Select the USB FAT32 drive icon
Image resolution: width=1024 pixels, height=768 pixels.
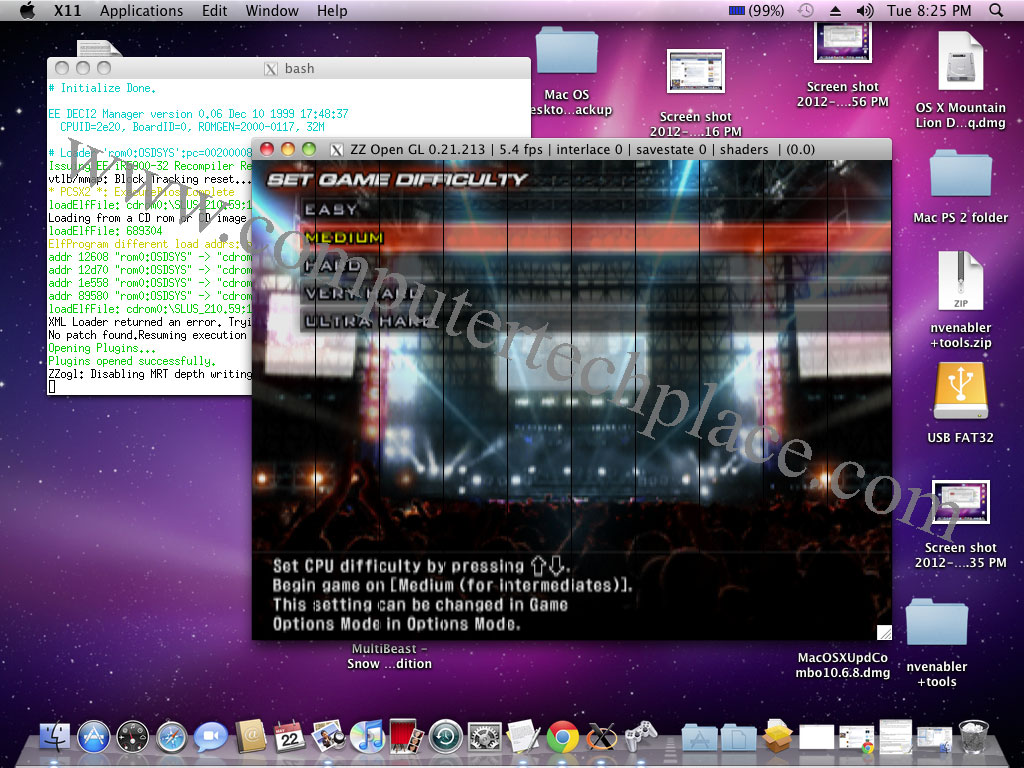[960, 392]
